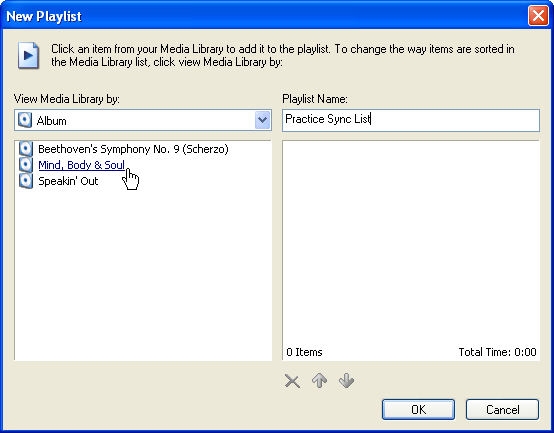Click the Album disc icon in the combo box
This screenshot has height=433, width=554.
(x=25, y=120)
